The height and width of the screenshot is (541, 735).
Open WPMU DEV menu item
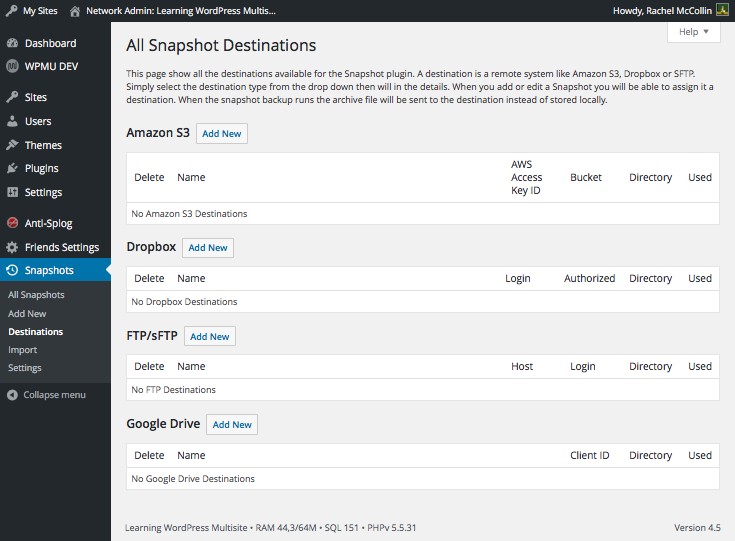point(55,66)
